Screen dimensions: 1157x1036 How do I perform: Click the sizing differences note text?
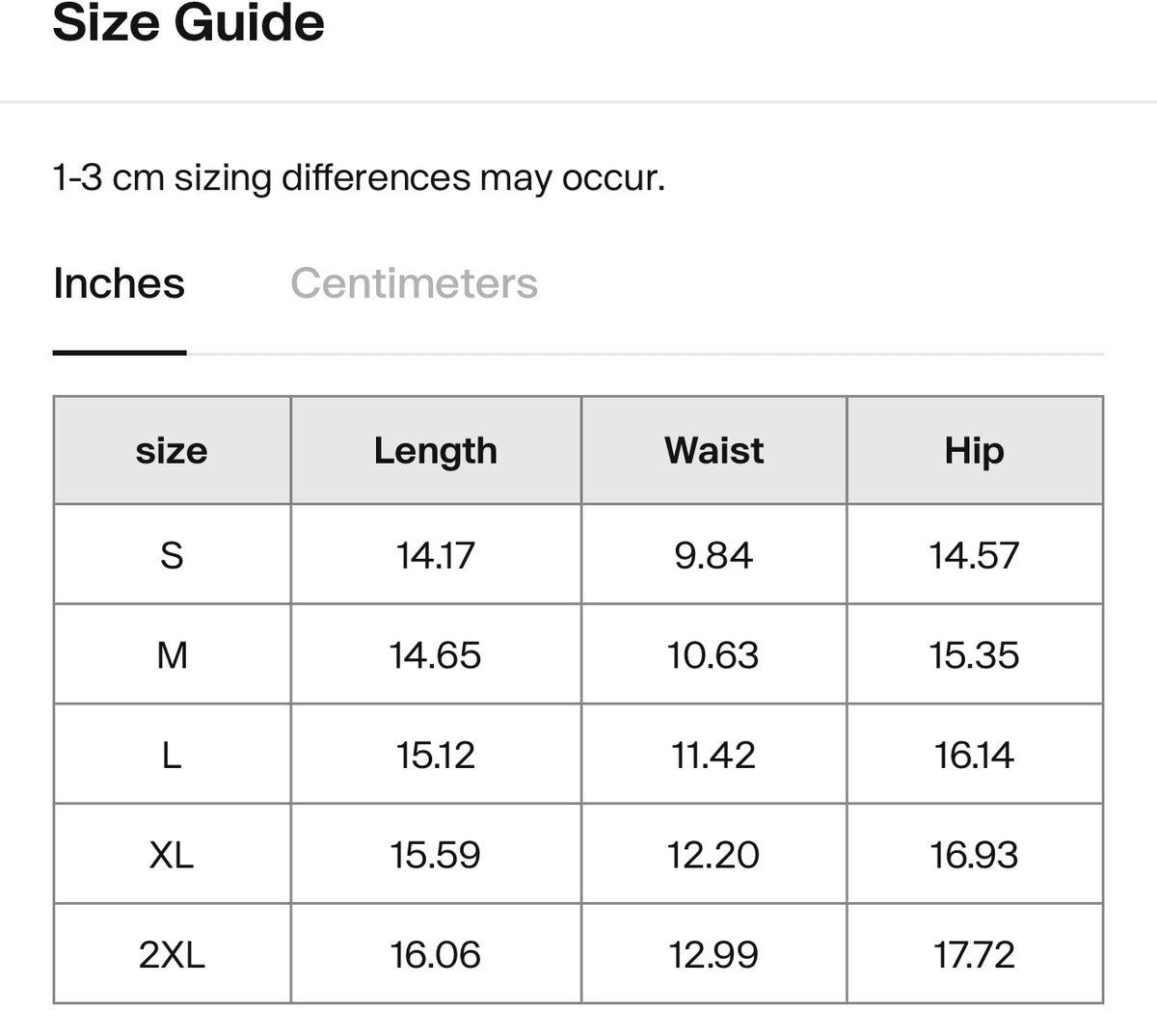pos(359,177)
